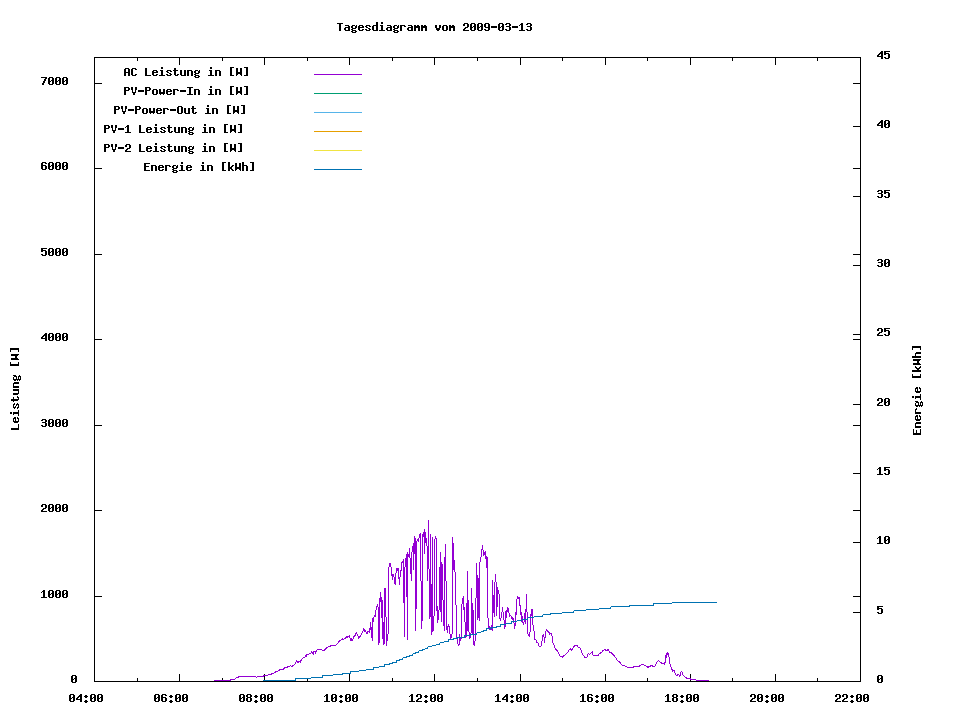Click the highest peak of the purple power curve
The width and height of the screenshot is (960, 720).
coord(428,521)
